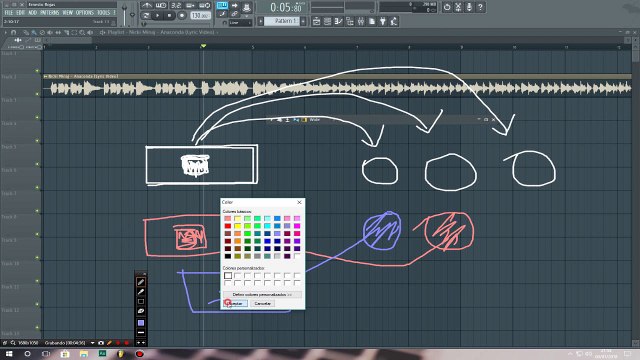Image resolution: width=640 pixels, height=360 pixels.
Task: Open the VIEW menu
Action: pyautogui.click(x=67, y=13)
